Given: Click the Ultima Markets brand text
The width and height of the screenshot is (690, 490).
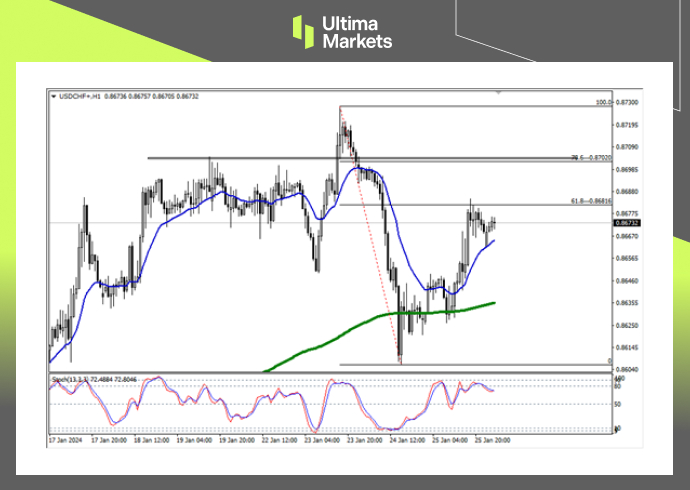Looking at the screenshot, I should point(356,32).
